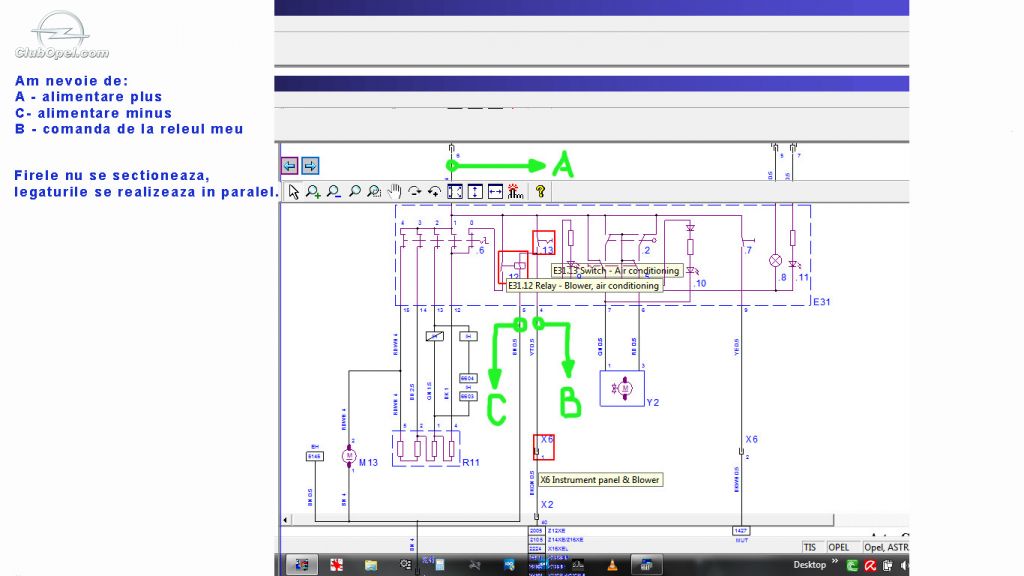Click the 'Opel, ASTR' status bar field

(x=886, y=547)
